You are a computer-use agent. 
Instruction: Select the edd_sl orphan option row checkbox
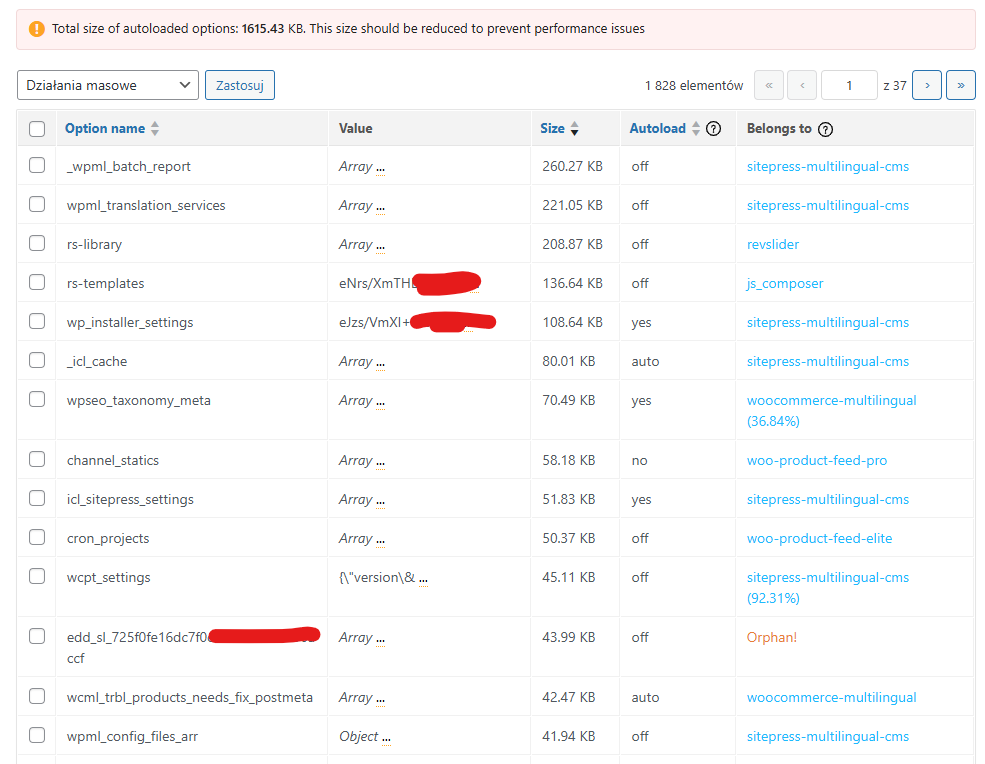[37, 636]
